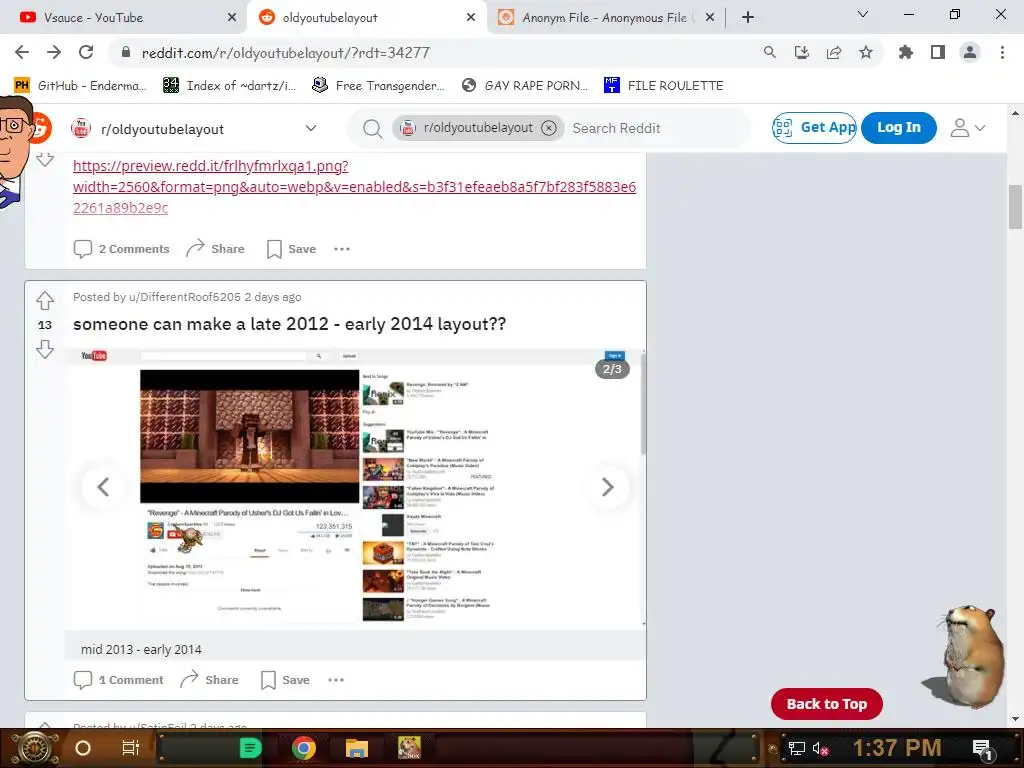Install app icon in address bar
The height and width of the screenshot is (768, 1024).
coord(802,52)
